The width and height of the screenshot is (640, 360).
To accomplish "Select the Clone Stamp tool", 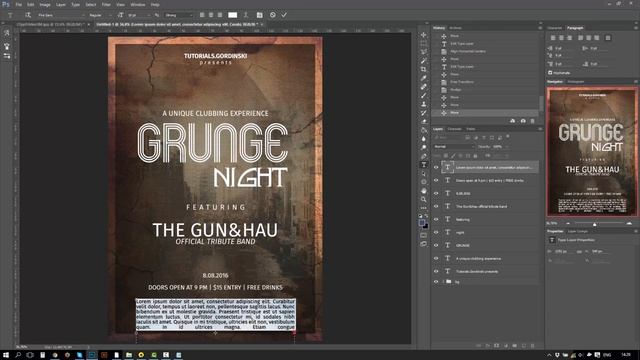I will click(x=424, y=104).
